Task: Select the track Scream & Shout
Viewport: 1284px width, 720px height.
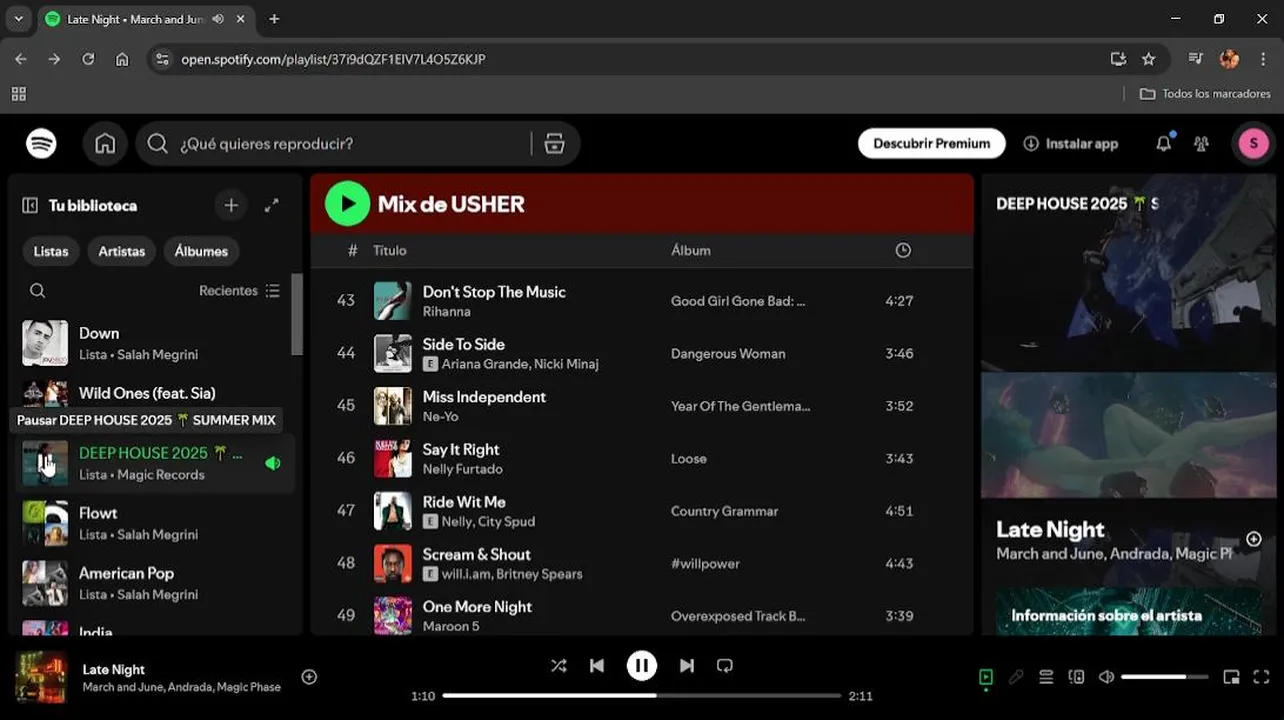Action: (x=477, y=555)
